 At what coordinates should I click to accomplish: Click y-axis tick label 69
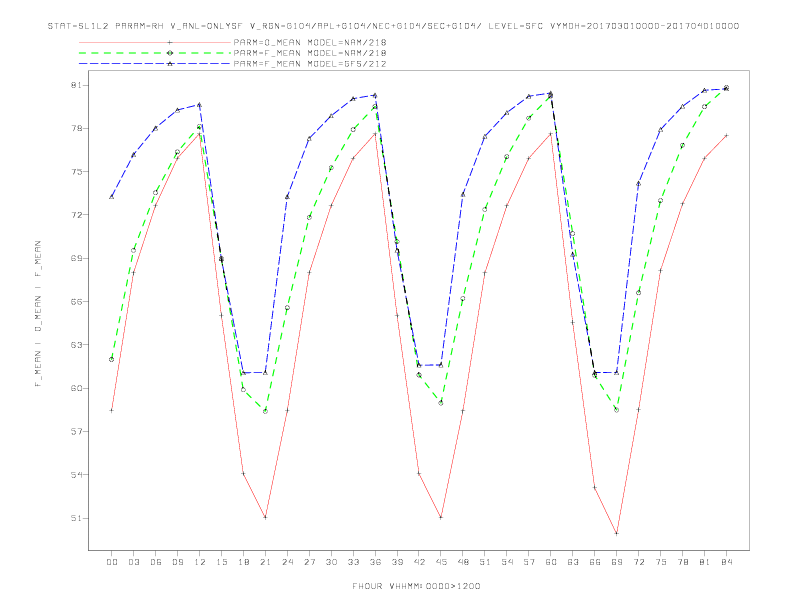pos(76,258)
